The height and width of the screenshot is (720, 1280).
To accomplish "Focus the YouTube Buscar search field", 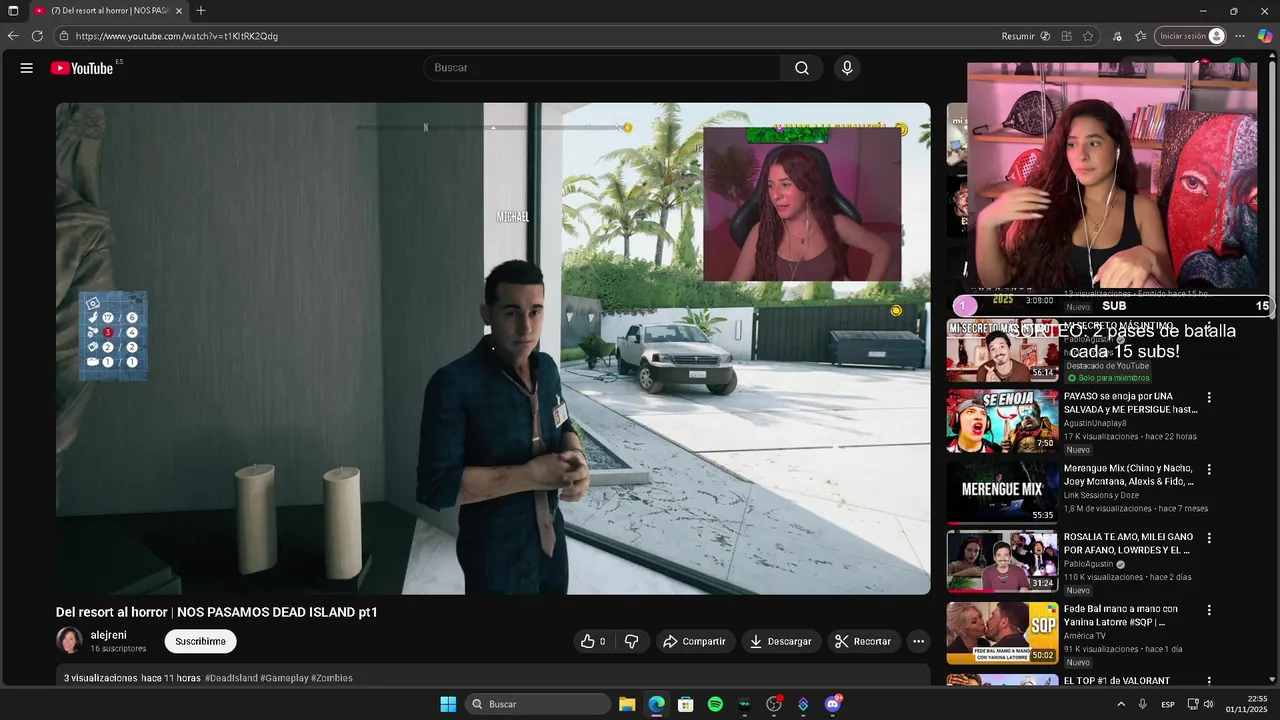I will pyautogui.click(x=602, y=68).
